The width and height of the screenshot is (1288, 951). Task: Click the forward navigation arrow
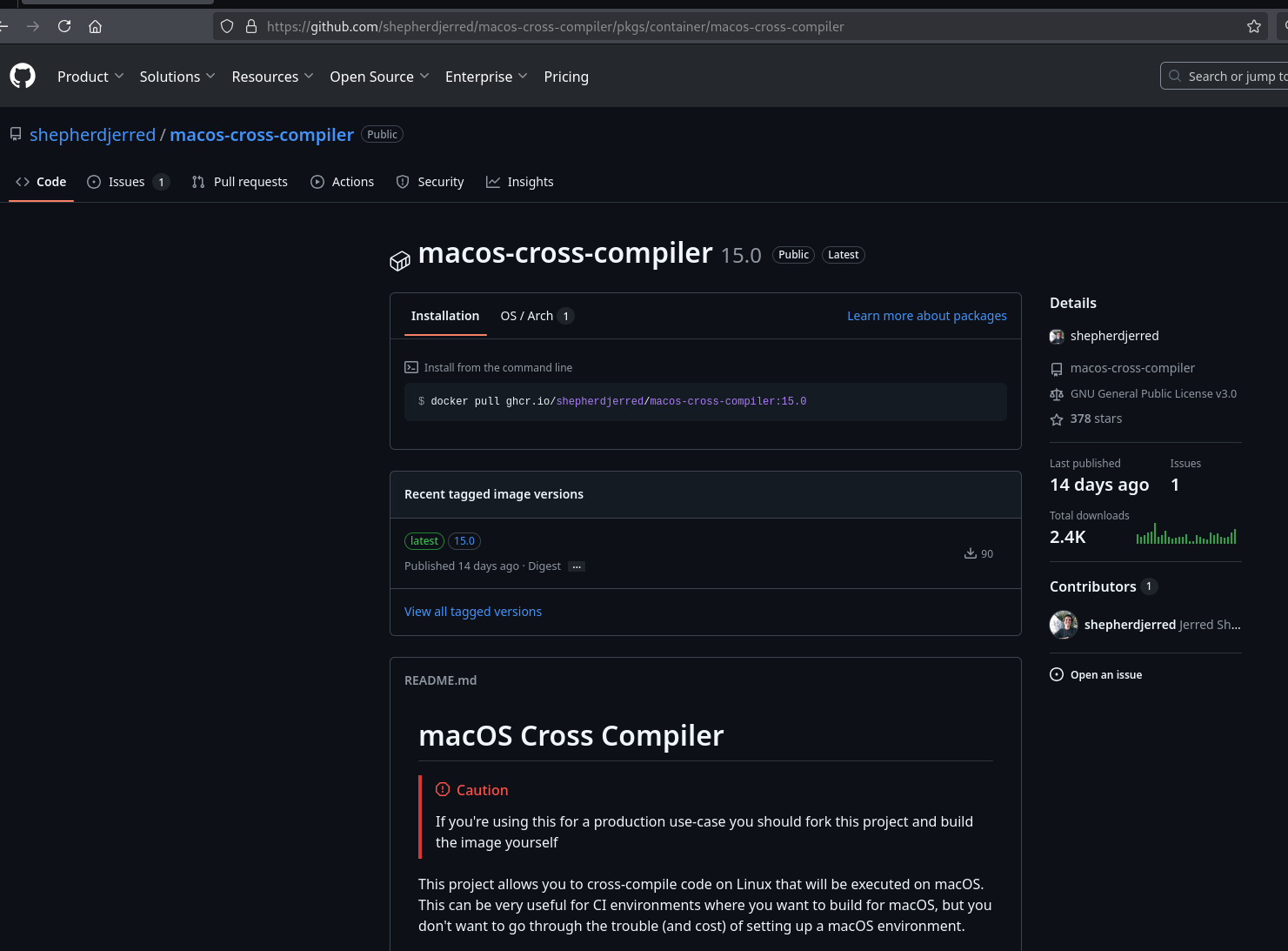pyautogui.click(x=33, y=26)
